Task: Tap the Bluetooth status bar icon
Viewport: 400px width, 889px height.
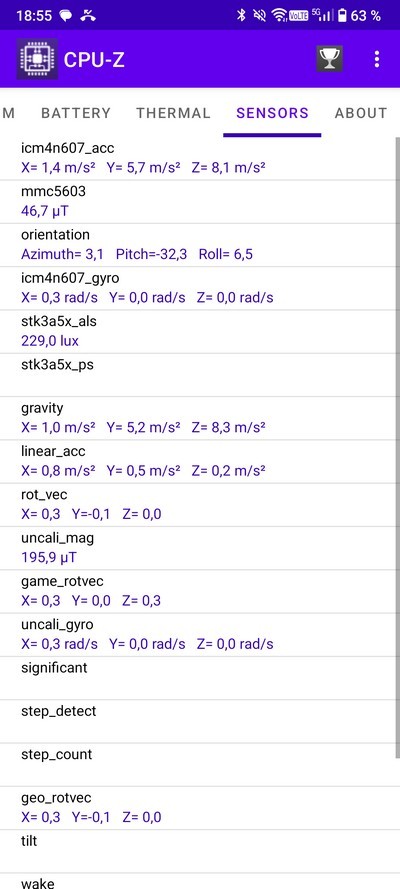Action: click(241, 16)
